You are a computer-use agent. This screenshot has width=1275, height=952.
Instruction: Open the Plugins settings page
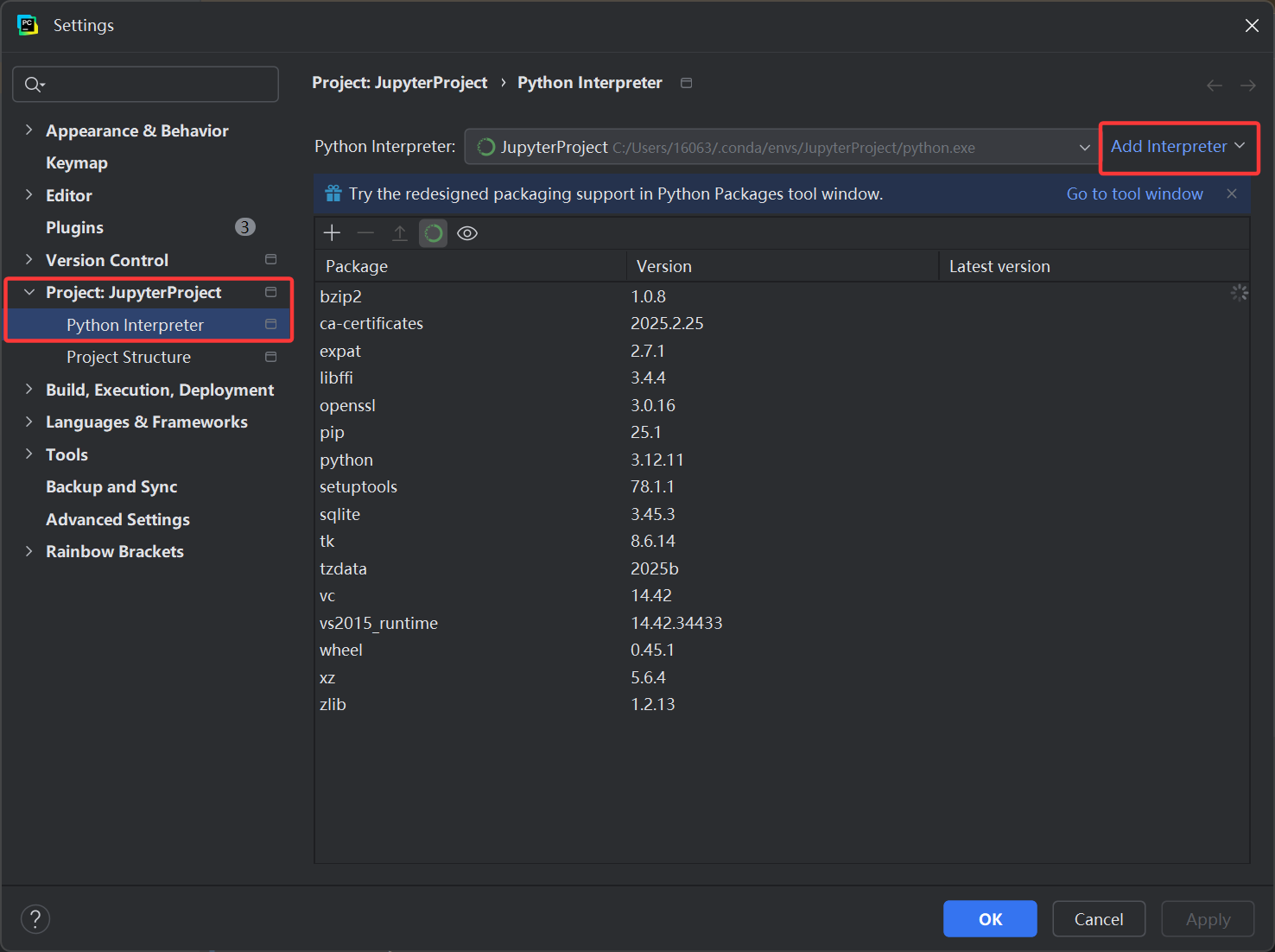pyautogui.click(x=74, y=228)
